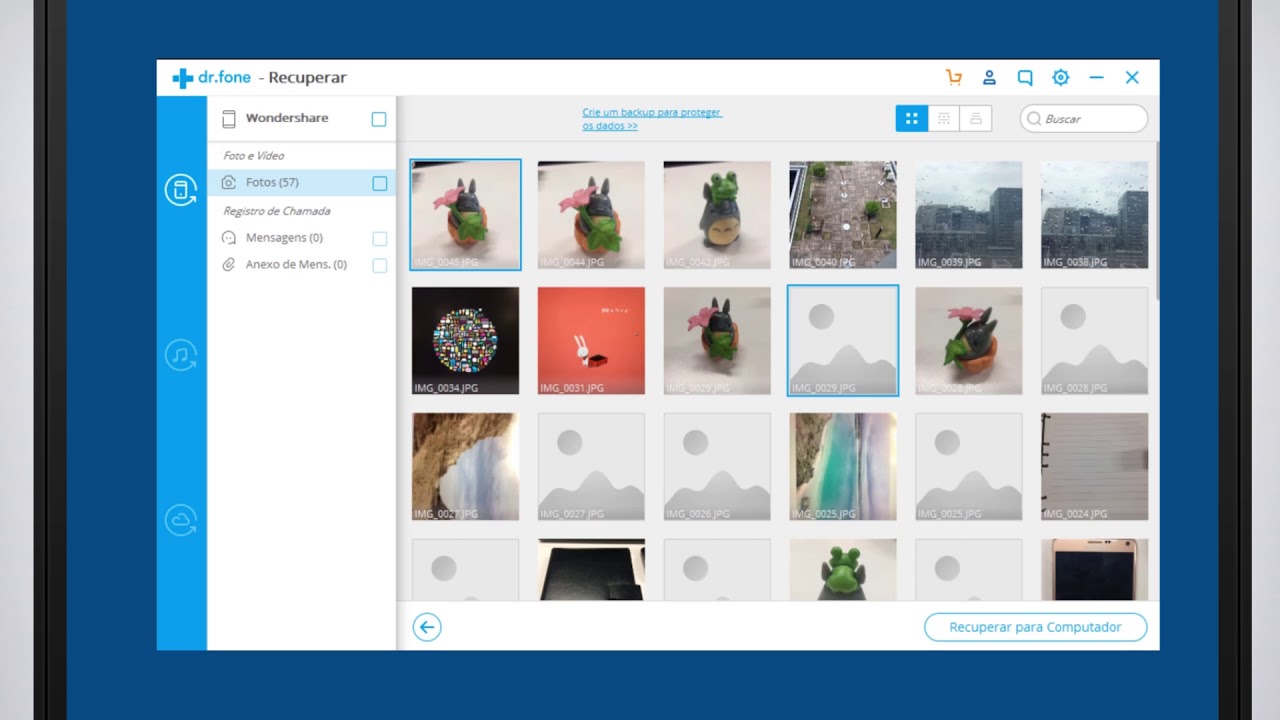Check the Fotos (57) checkbox
1280x720 pixels.
(380, 183)
